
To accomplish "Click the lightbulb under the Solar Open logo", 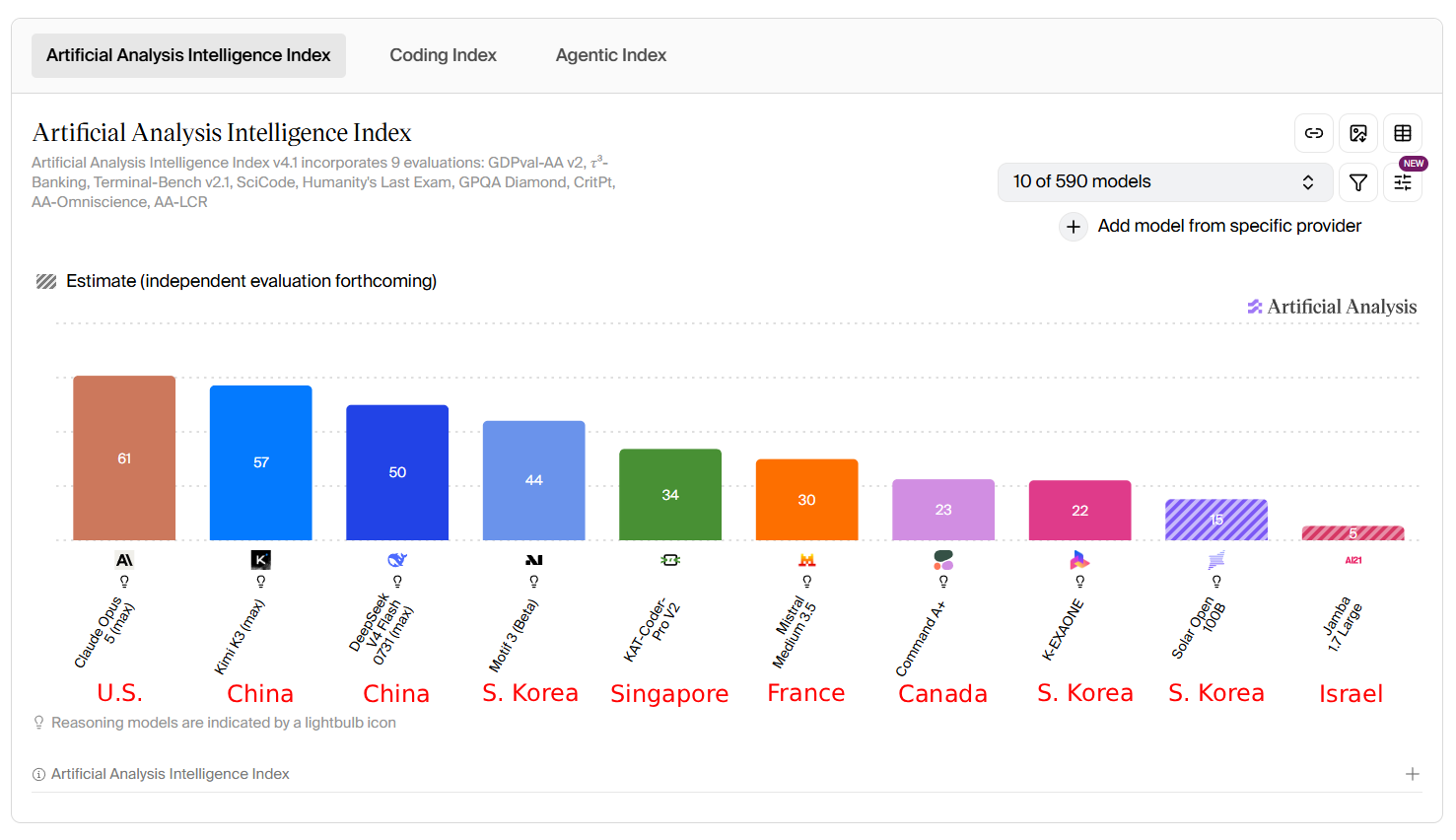I will pyautogui.click(x=1216, y=582).
